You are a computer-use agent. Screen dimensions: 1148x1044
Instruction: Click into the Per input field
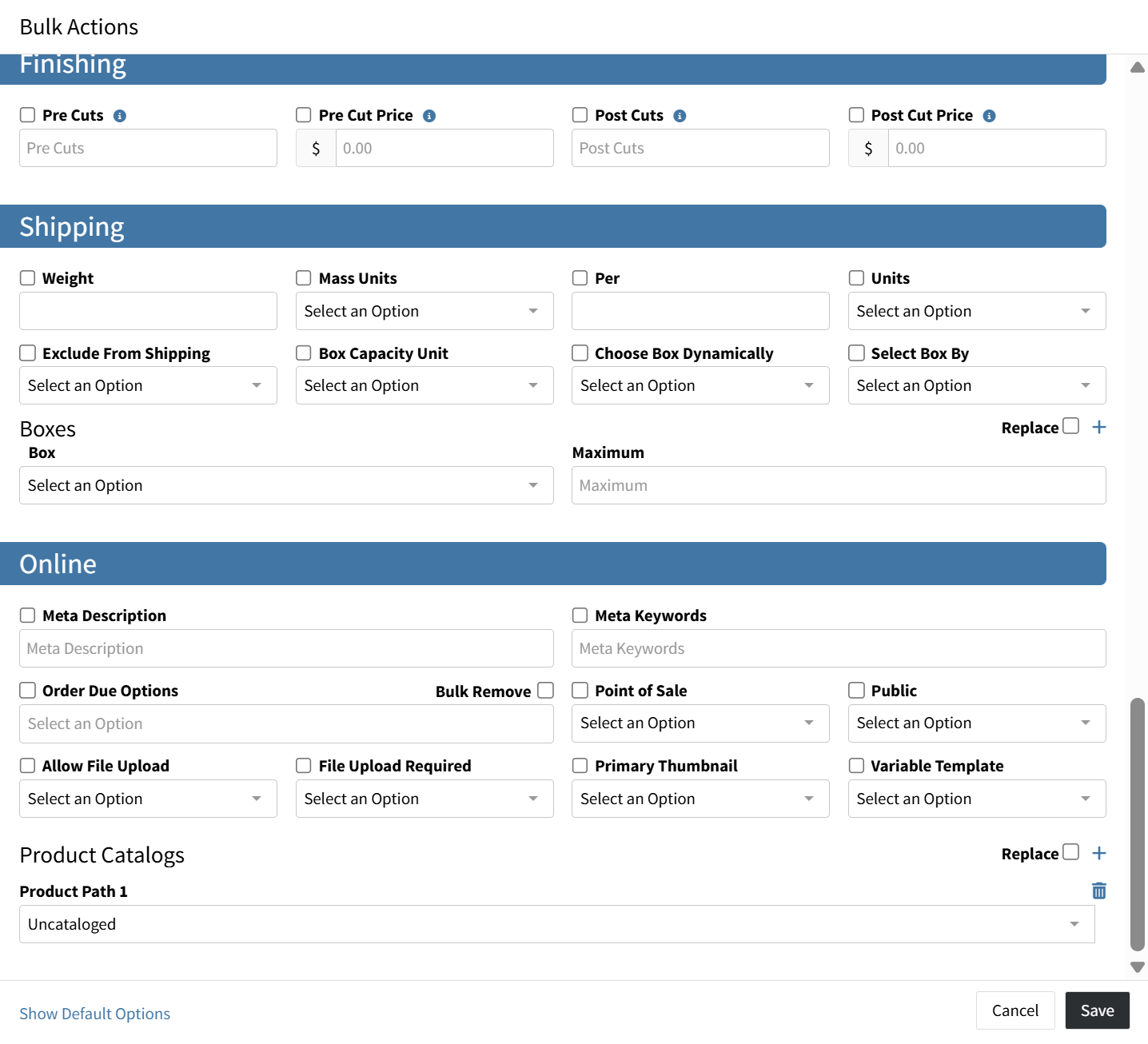700,311
